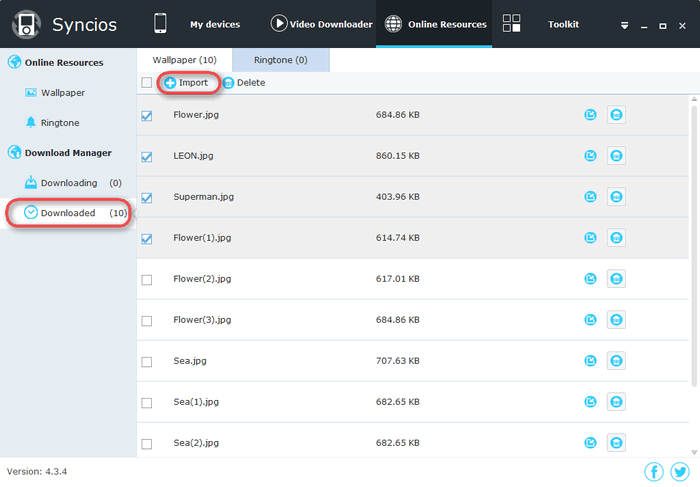Click export icon for Sea(1).jpg
This screenshot has height=487, width=700.
[590, 402]
